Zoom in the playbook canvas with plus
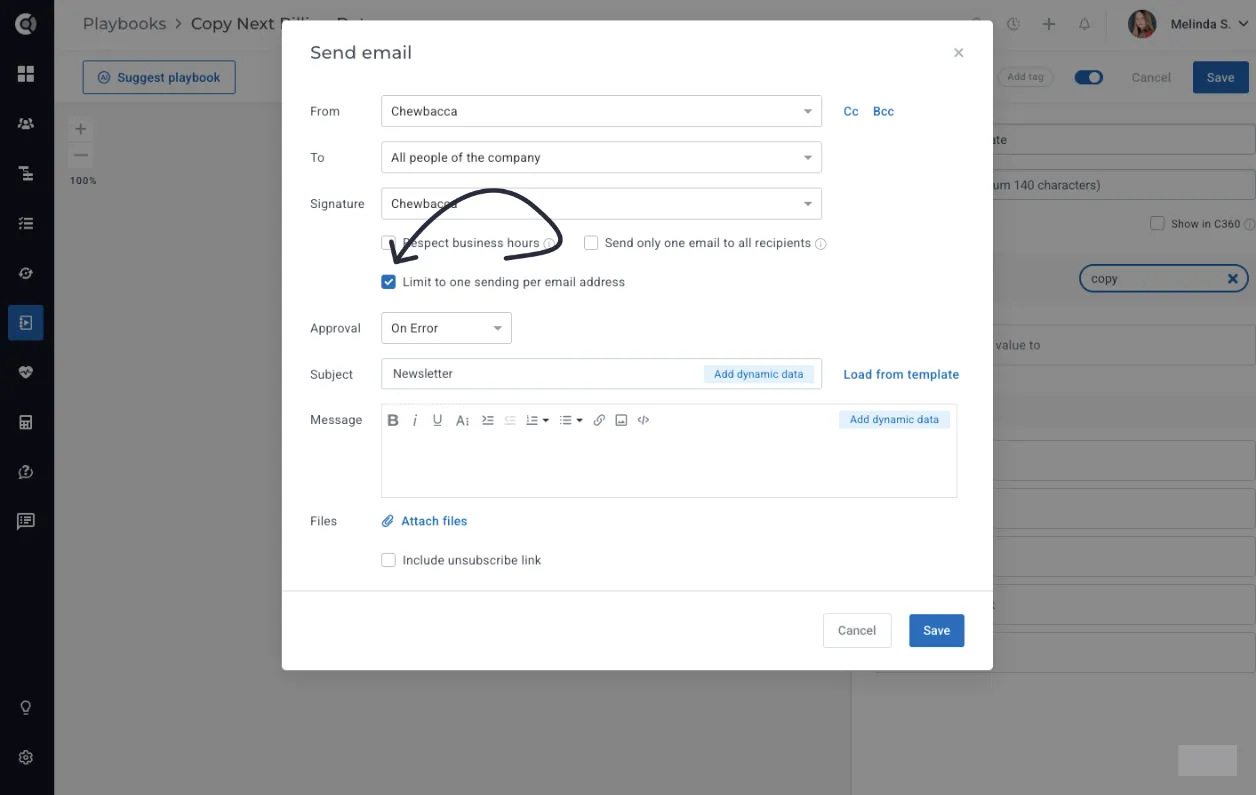1256x795 pixels. click(x=81, y=129)
